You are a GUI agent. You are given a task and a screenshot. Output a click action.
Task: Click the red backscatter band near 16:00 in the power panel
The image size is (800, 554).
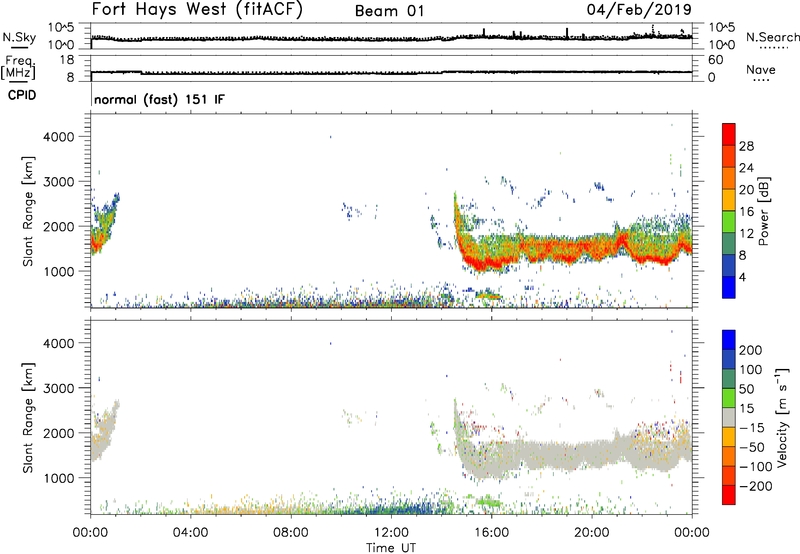[490, 262]
